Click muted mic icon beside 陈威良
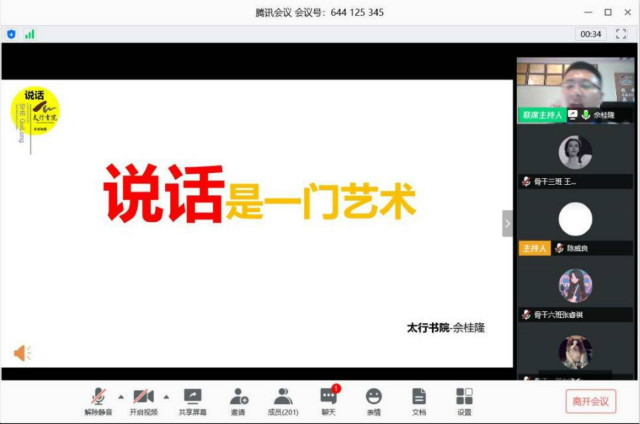The image size is (640, 424). 559,248
